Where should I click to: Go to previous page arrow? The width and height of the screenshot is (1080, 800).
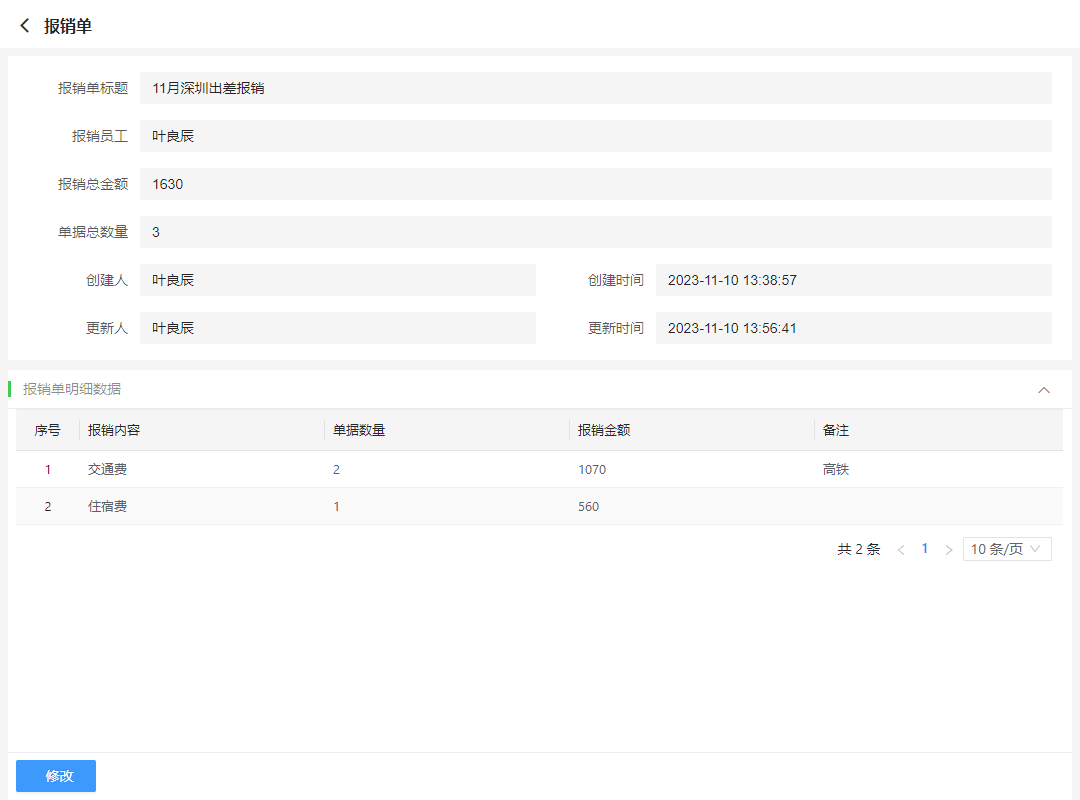(x=901, y=550)
